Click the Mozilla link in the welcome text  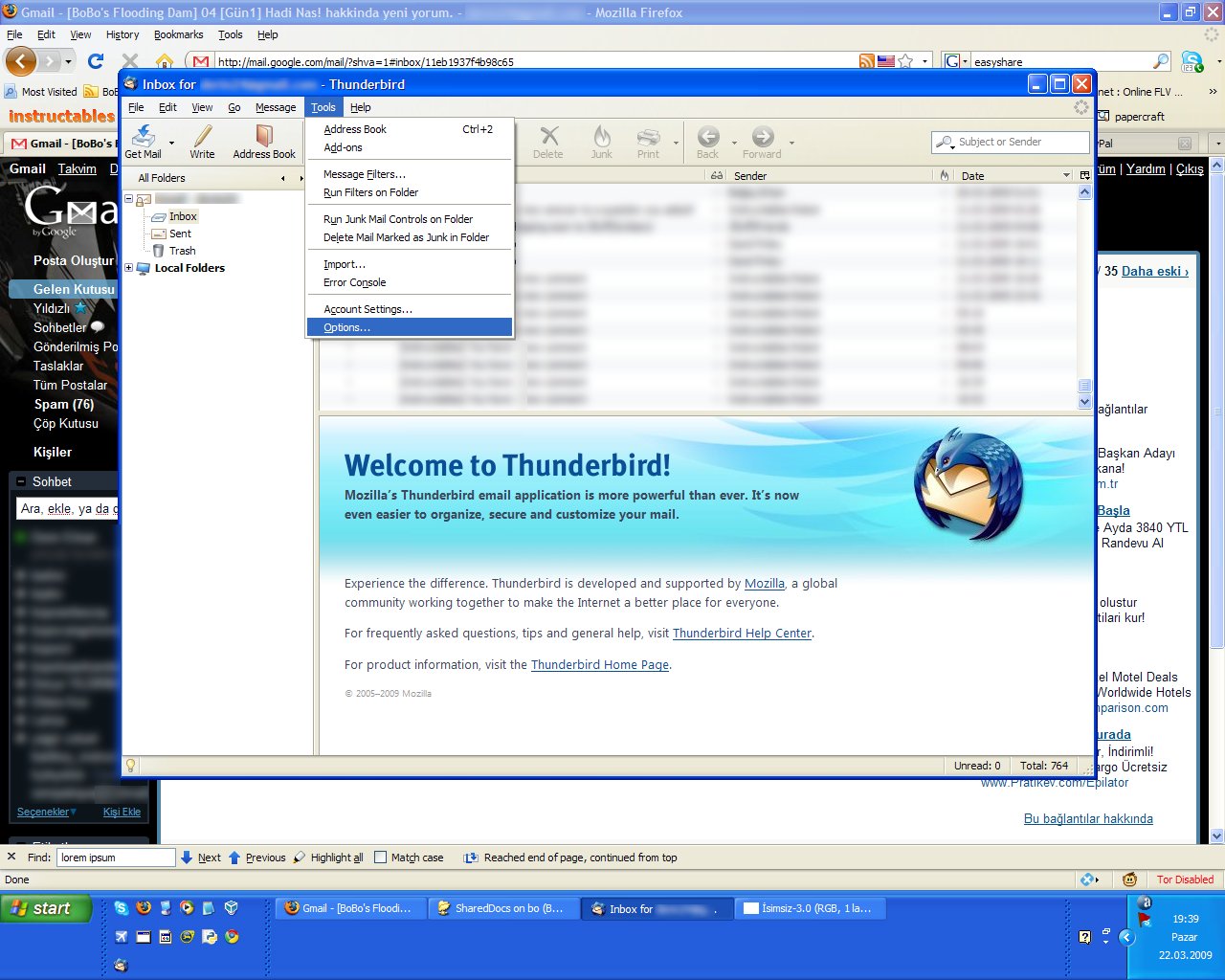click(x=765, y=584)
